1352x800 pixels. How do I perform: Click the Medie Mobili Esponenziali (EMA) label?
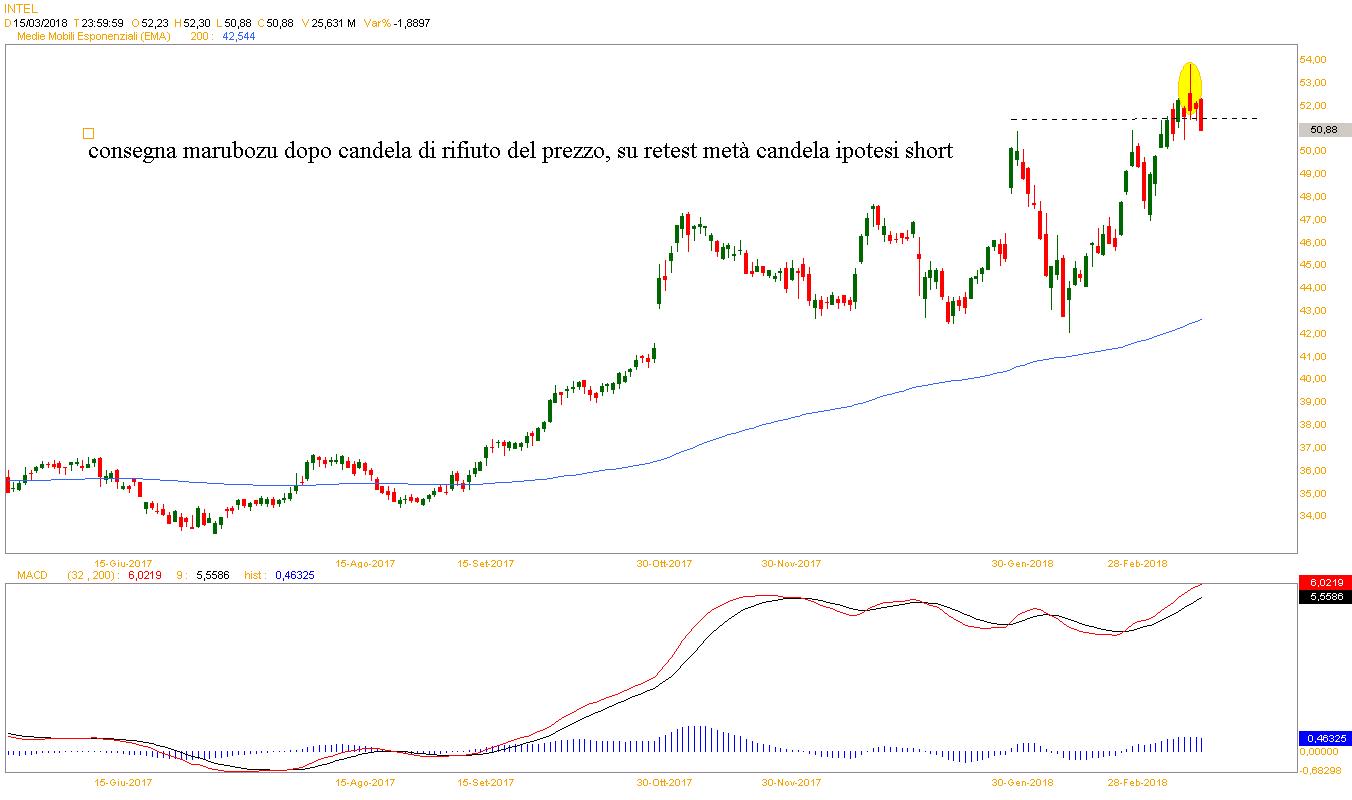(x=94, y=36)
